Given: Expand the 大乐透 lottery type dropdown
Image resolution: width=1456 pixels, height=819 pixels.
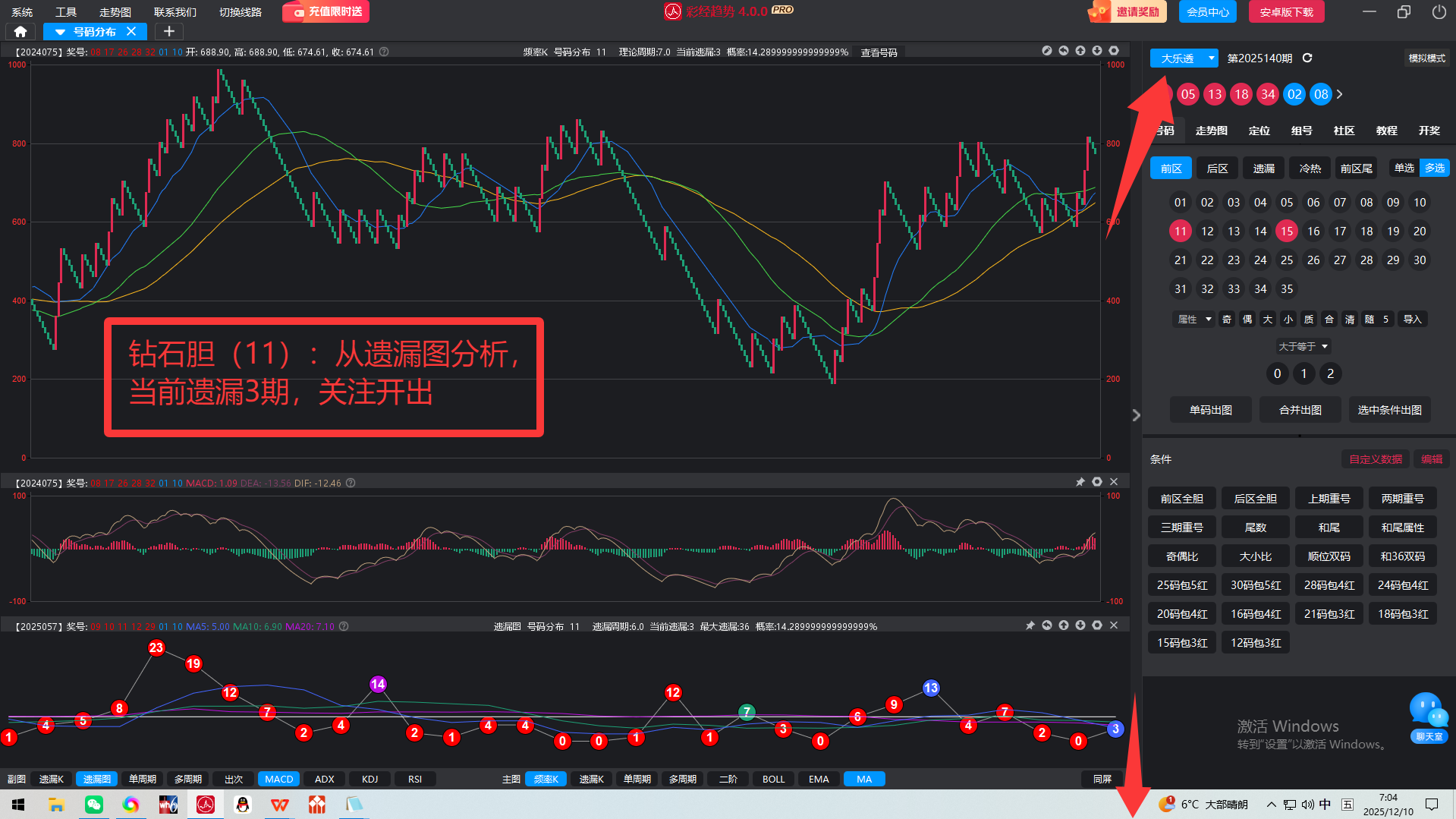Looking at the screenshot, I should coord(1212,58).
